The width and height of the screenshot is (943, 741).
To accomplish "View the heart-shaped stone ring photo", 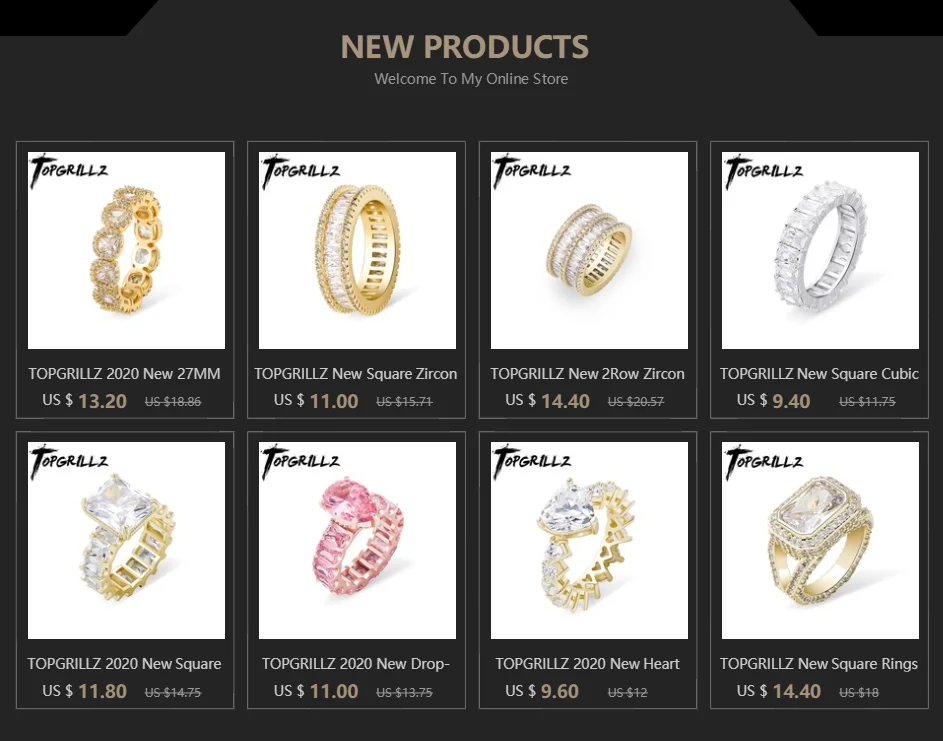I will point(589,540).
